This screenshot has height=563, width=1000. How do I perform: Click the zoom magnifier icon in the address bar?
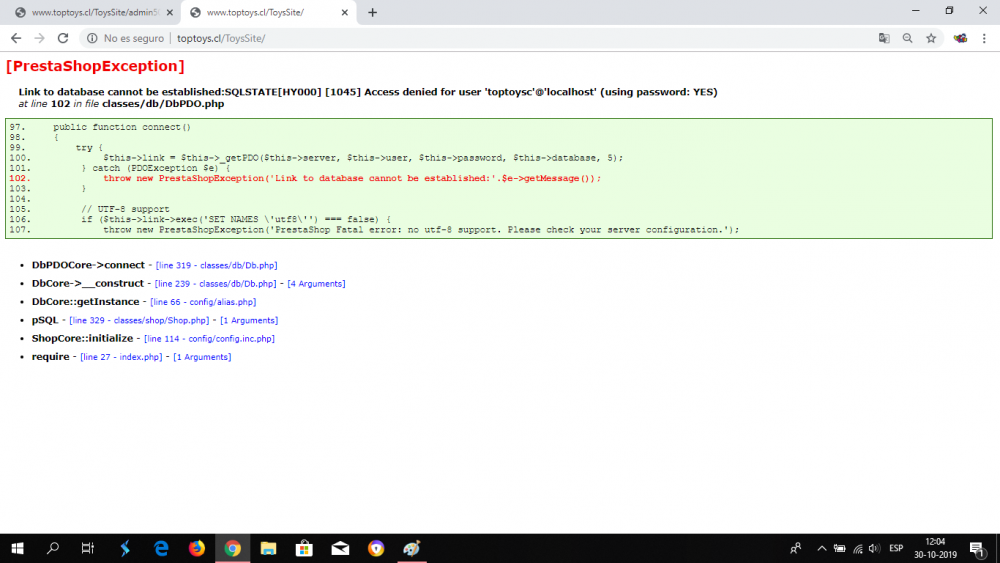(908, 38)
